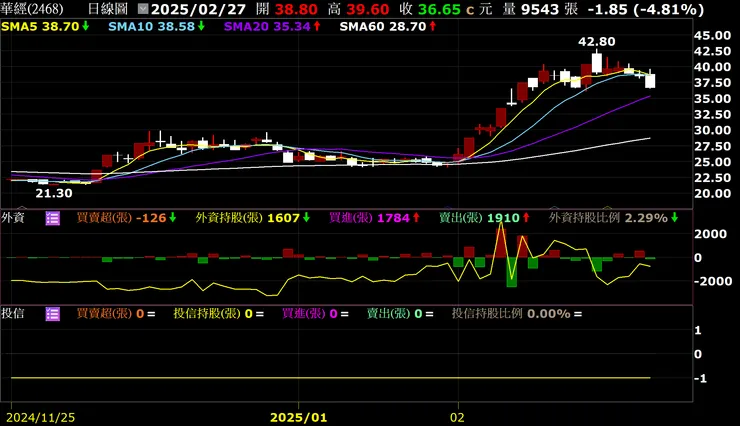Click the small square icon before the date 2025/02/27

(143, 9)
